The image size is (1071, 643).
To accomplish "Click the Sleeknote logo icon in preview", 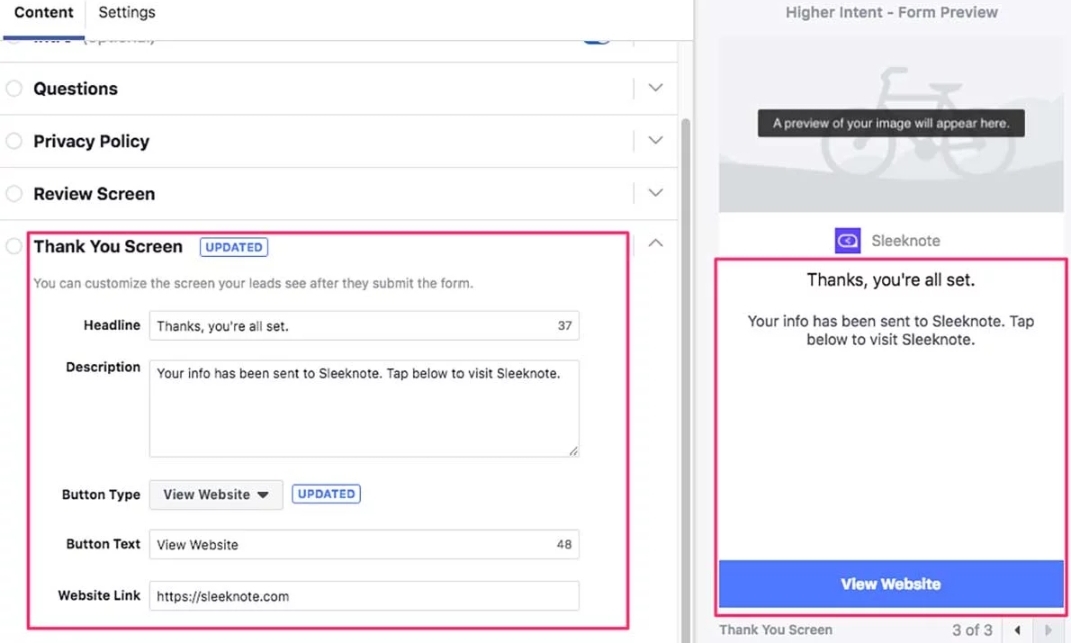I will (x=848, y=241).
